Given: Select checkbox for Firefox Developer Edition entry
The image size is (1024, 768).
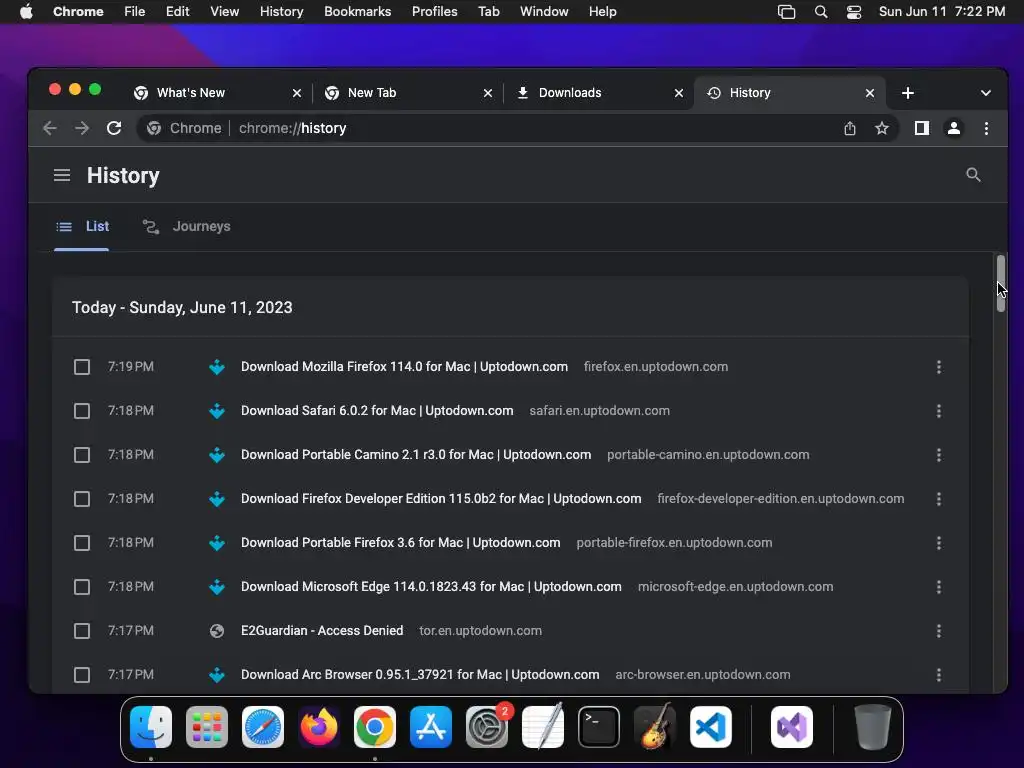Looking at the screenshot, I should (82, 499).
